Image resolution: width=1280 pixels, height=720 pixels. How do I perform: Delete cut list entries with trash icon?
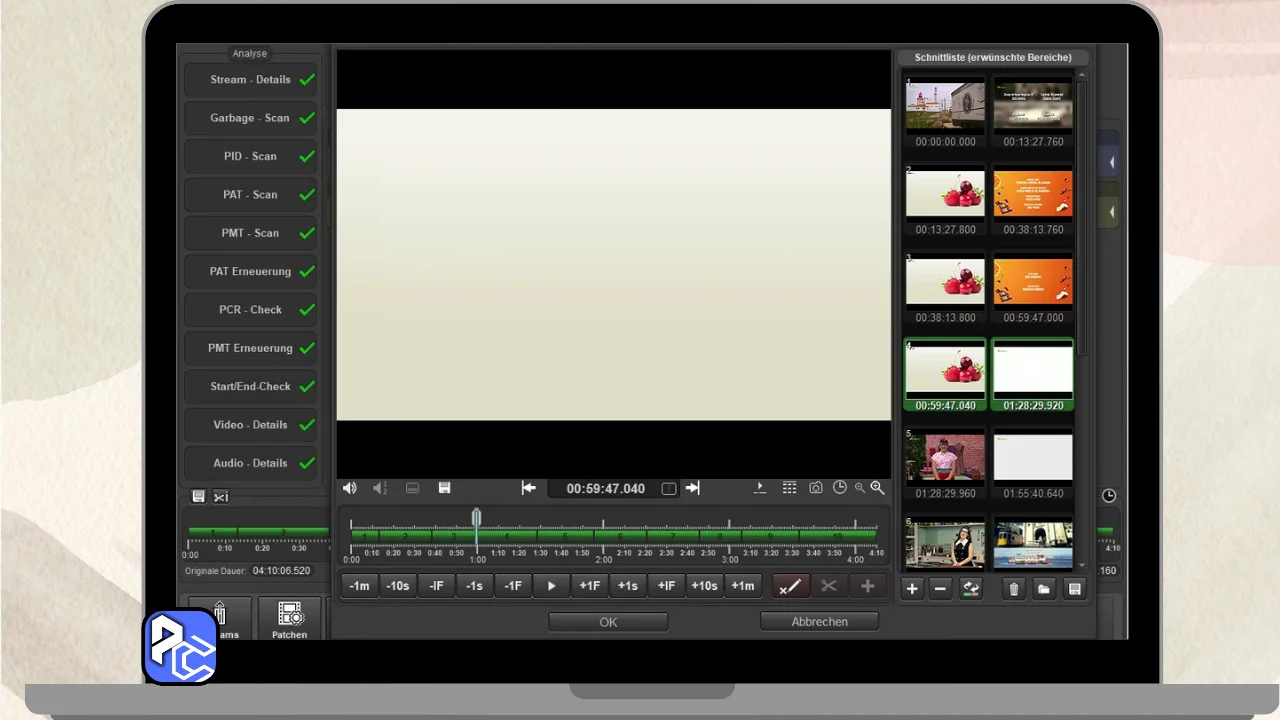tap(1014, 589)
